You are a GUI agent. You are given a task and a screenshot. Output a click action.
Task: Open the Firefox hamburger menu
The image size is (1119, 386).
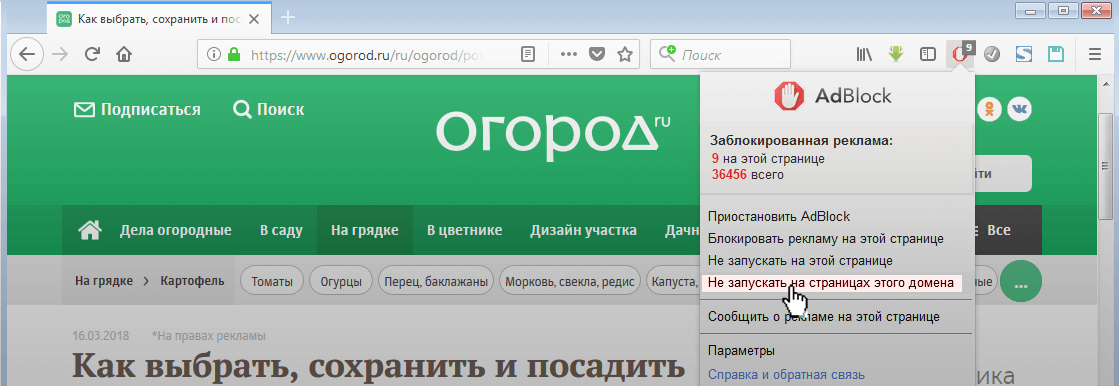[x=1095, y=54]
